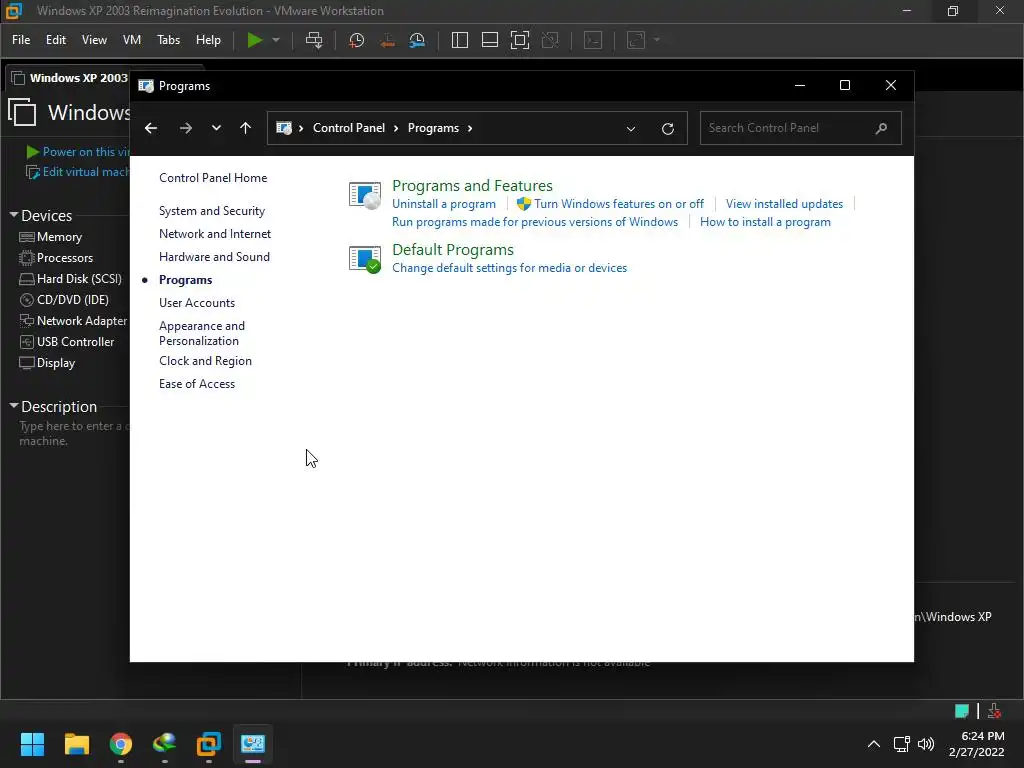1024x768 pixels.
Task: Click View installed updates link
Action: point(784,204)
